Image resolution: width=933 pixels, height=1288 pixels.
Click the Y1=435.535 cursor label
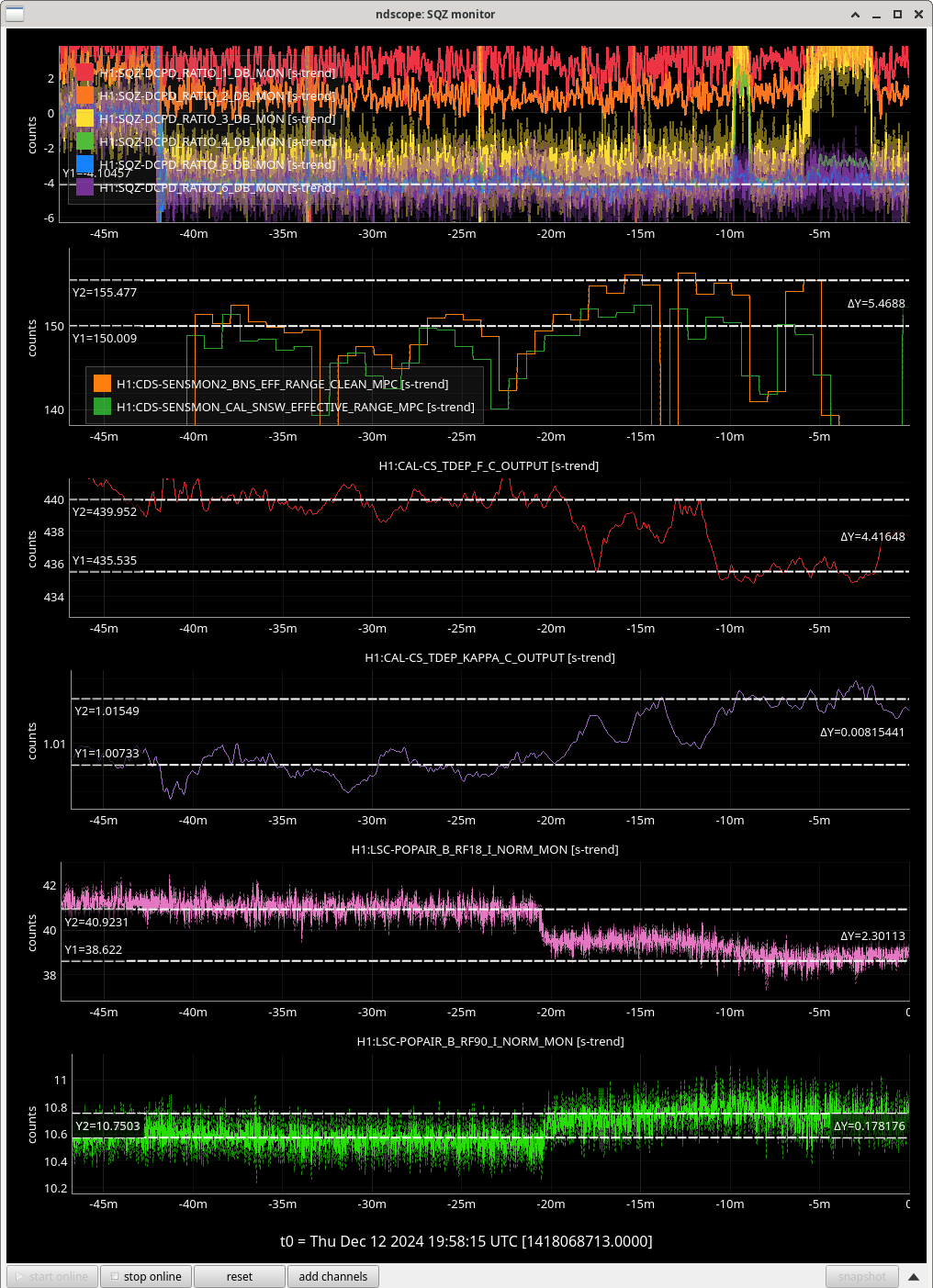105,561
